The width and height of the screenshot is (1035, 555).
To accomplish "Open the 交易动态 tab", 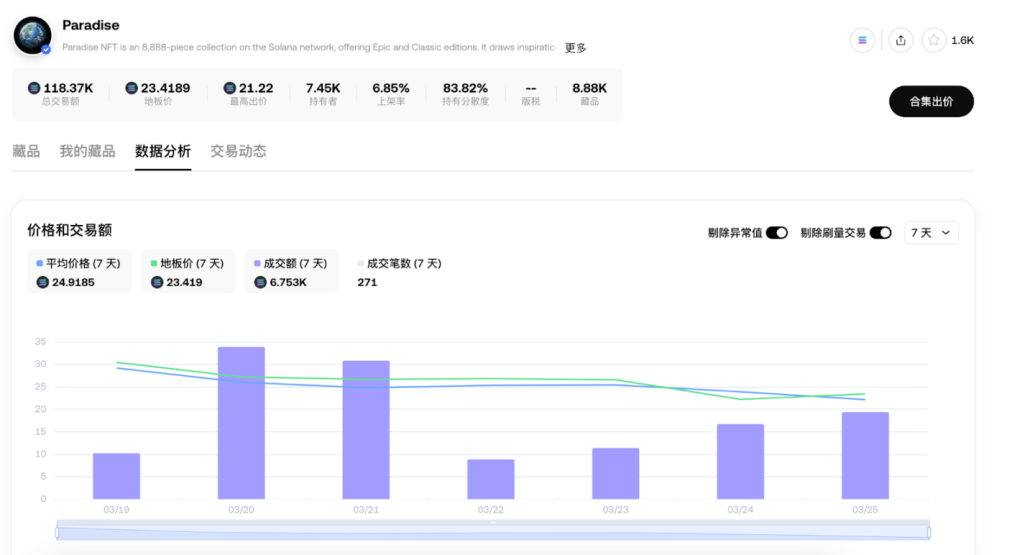I will [x=238, y=152].
